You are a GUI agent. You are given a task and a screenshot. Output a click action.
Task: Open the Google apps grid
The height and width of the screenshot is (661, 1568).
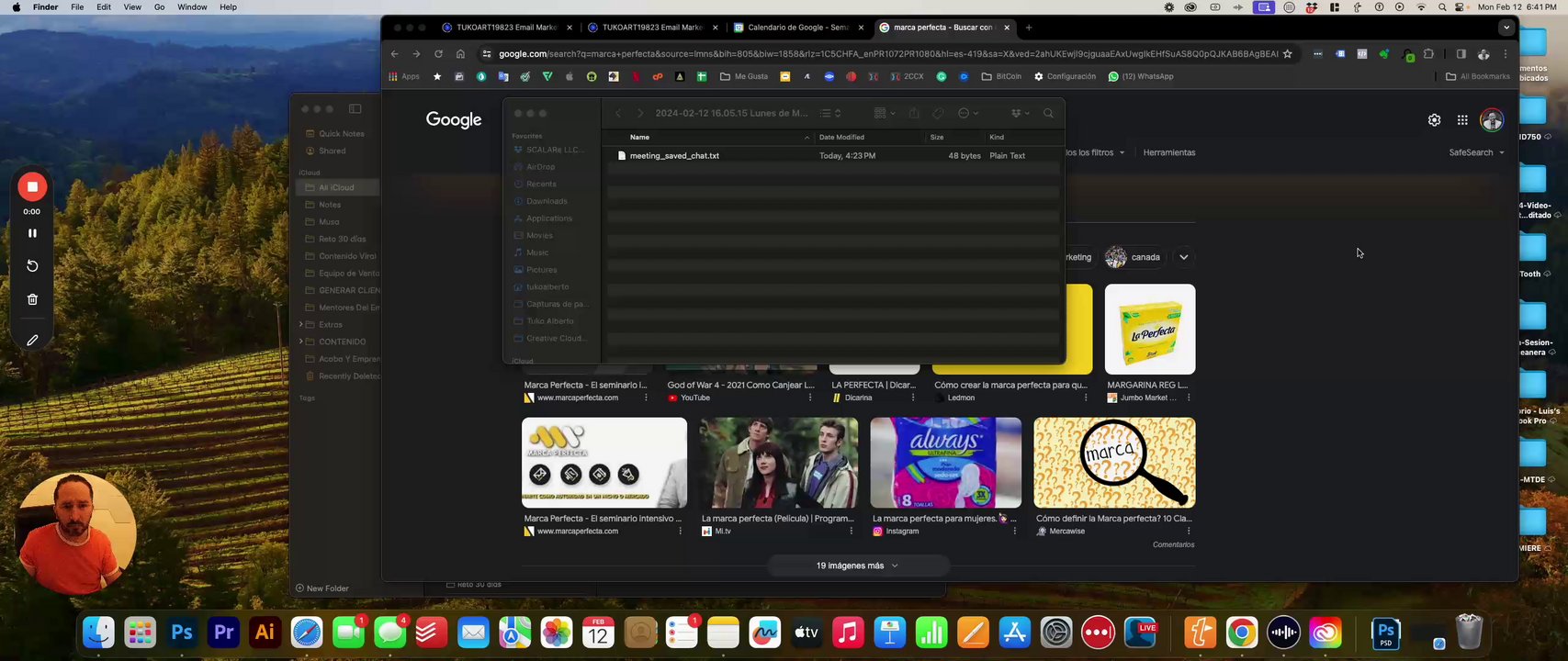pos(1462,120)
